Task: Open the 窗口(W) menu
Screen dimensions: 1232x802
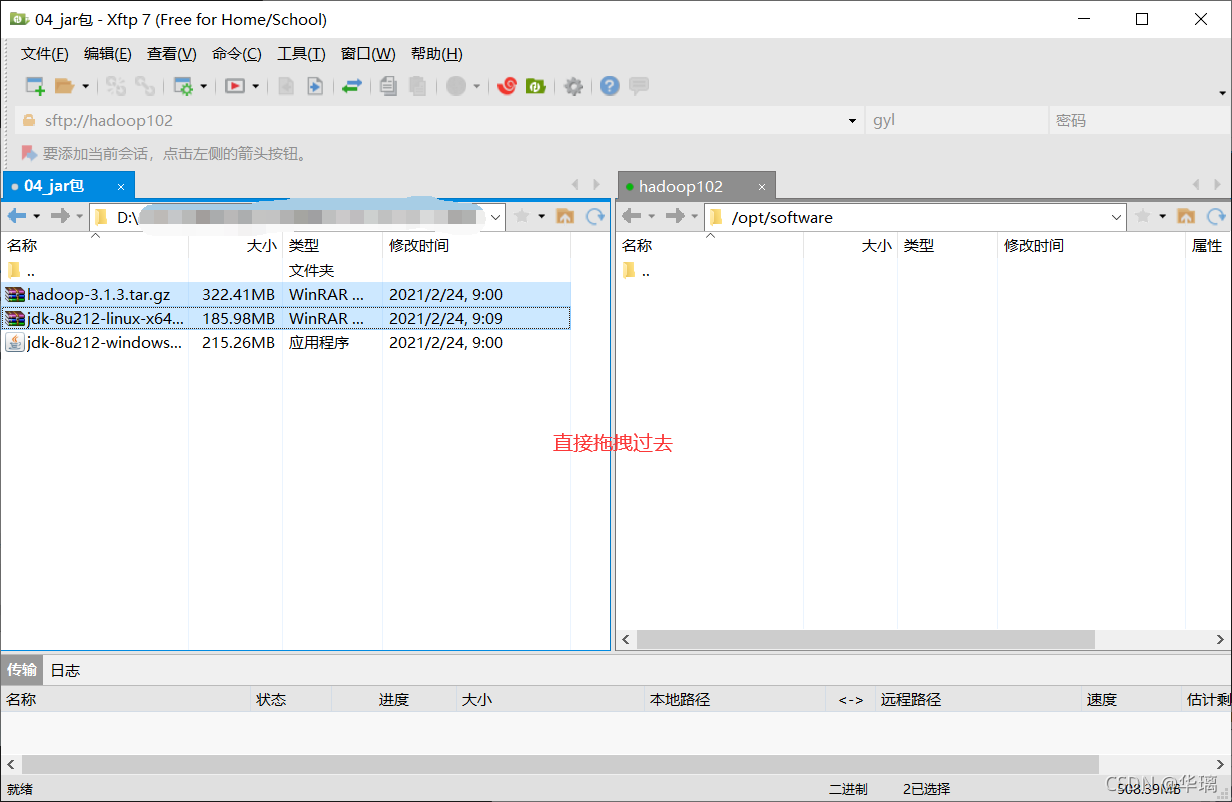Action: click(368, 54)
